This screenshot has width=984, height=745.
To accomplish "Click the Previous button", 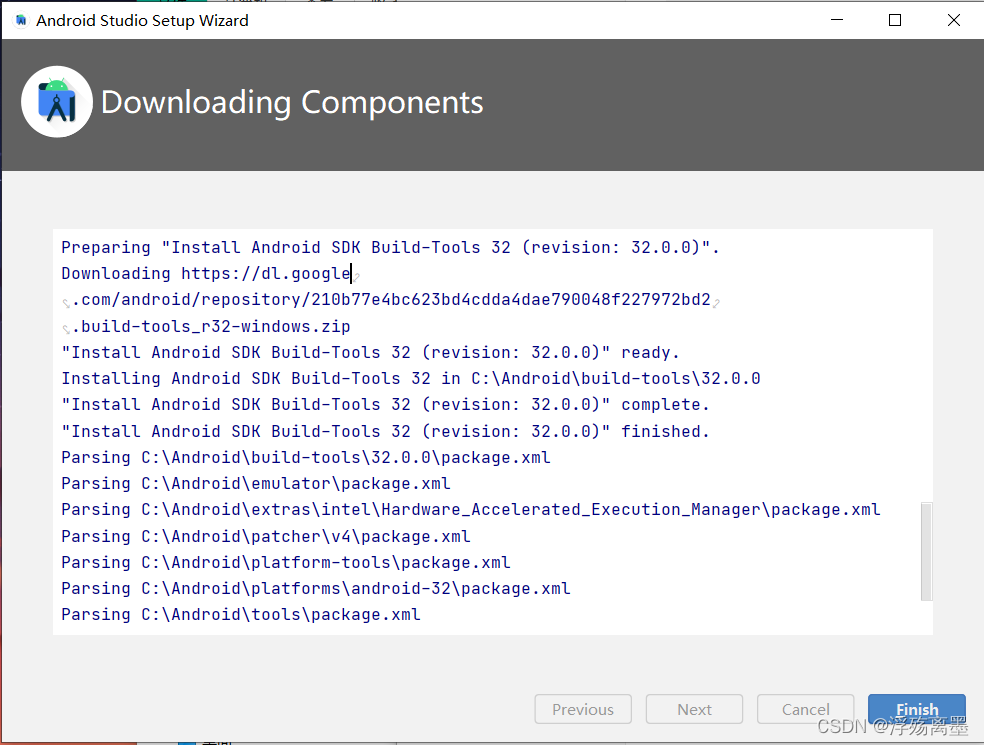I will click(x=583, y=709).
